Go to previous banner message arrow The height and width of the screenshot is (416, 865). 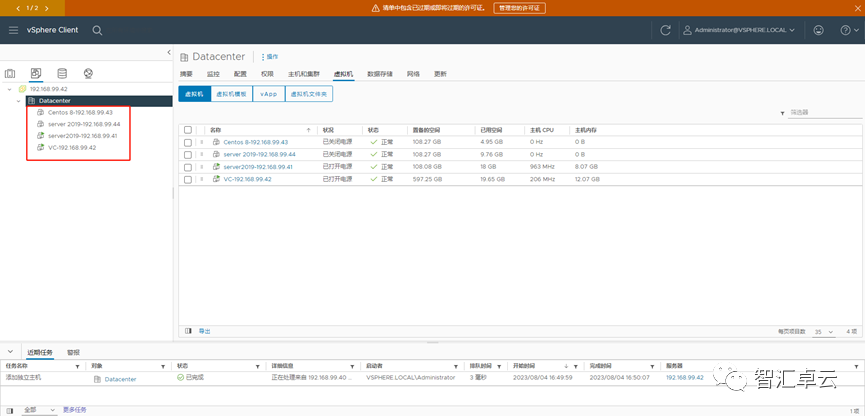click(18, 8)
